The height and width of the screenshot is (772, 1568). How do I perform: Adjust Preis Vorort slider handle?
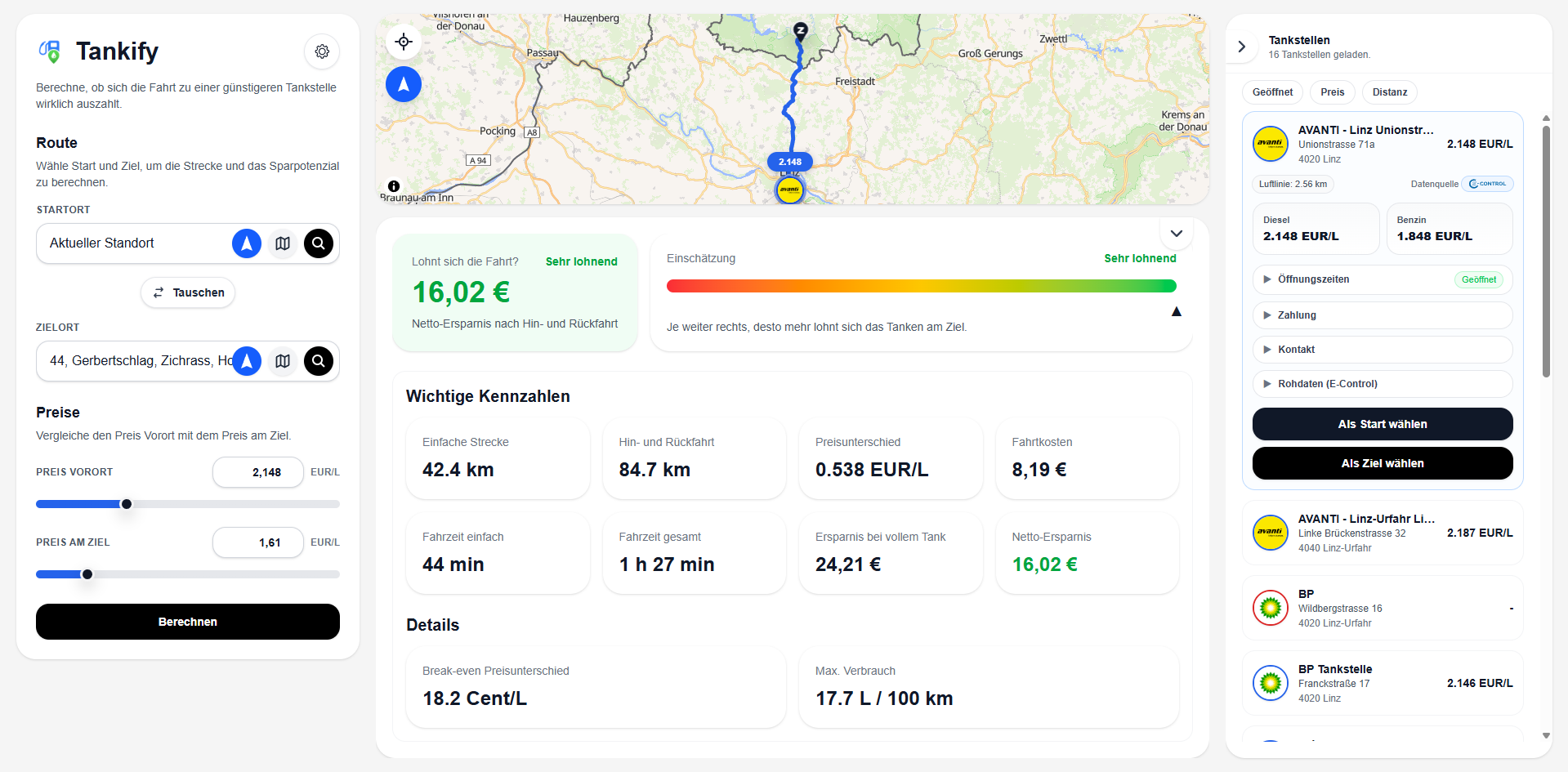point(127,504)
